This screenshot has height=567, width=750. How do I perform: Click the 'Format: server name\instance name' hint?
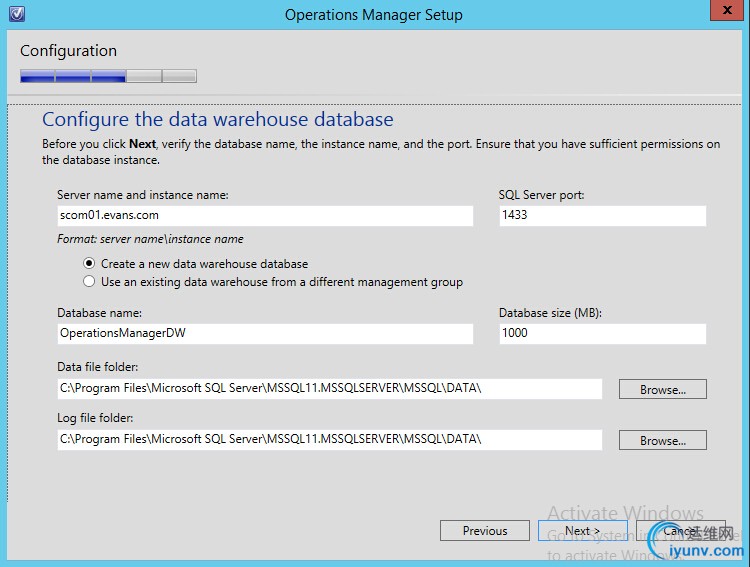click(x=150, y=239)
